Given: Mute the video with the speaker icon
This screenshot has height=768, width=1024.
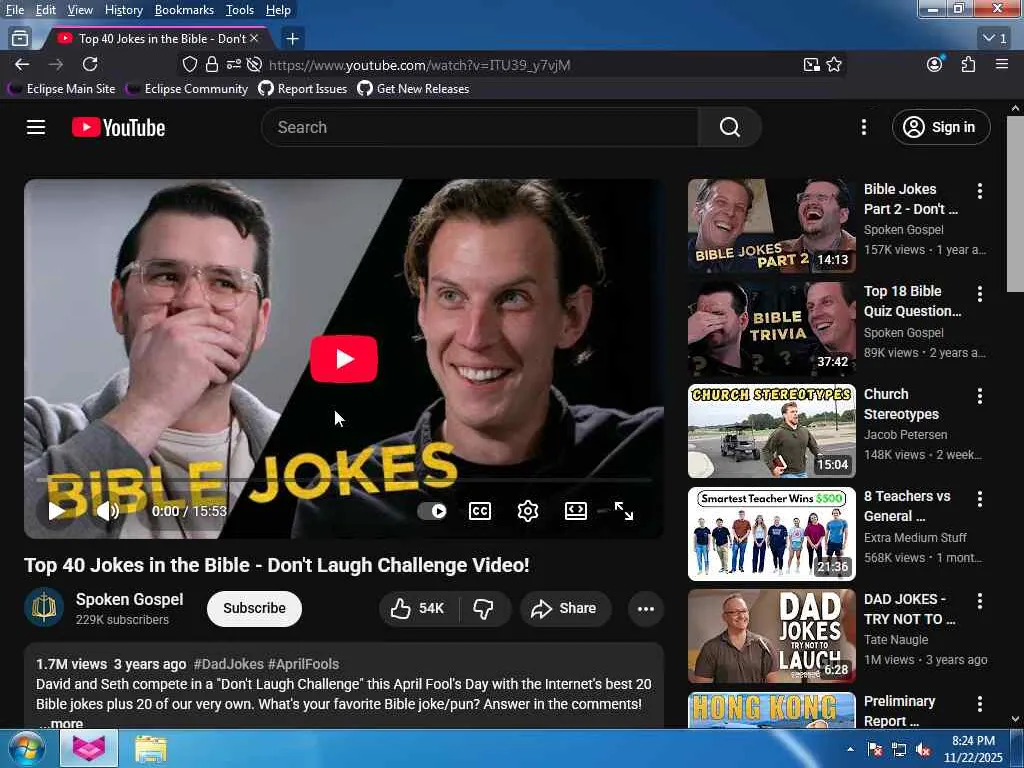Looking at the screenshot, I should pos(108,511).
